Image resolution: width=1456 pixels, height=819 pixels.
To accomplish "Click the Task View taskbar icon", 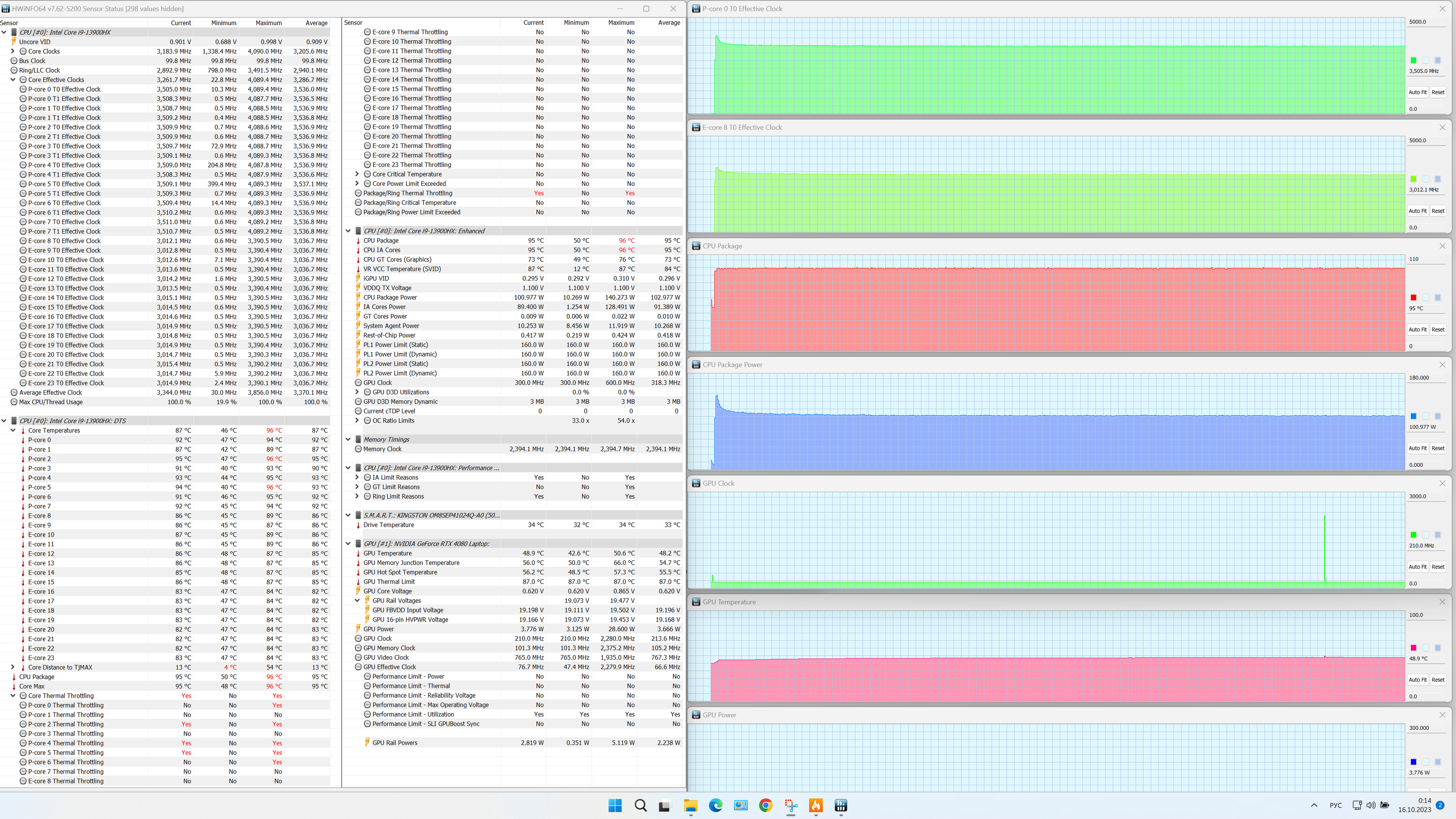I will tap(665, 805).
